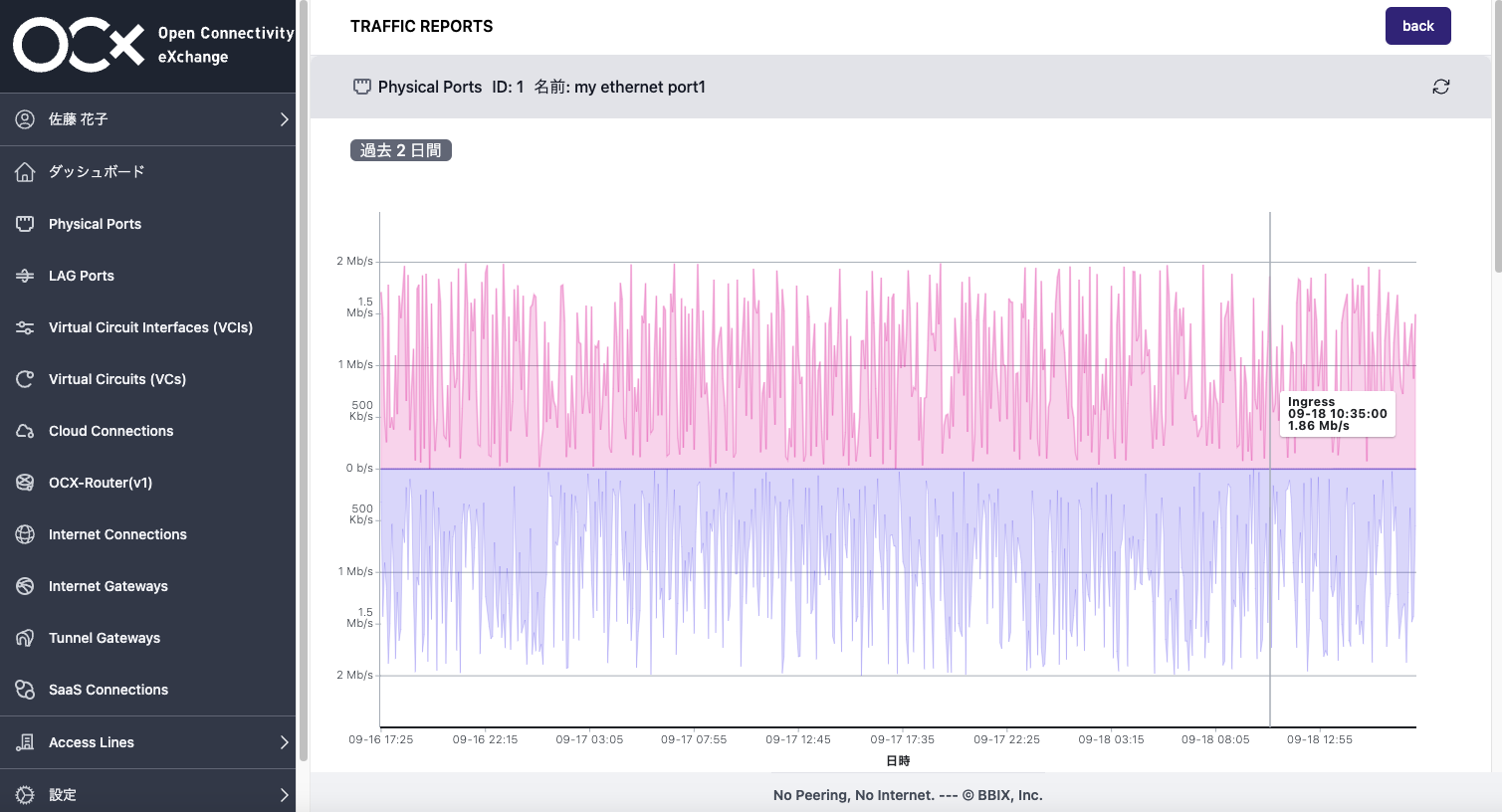Click the 0 b/s y-axis label
Screen dimensions: 1502x812
[359, 468]
